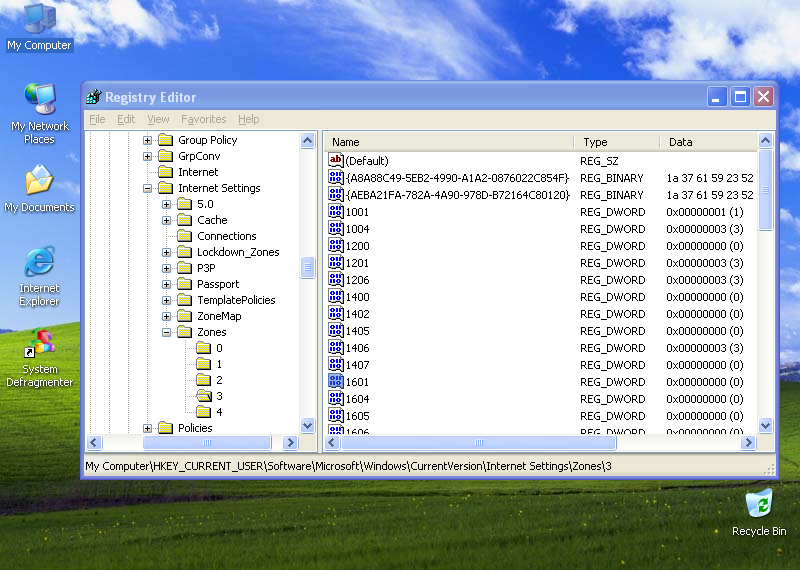Select the Internet key folder icon
The width and height of the screenshot is (800, 570).
click(x=165, y=172)
